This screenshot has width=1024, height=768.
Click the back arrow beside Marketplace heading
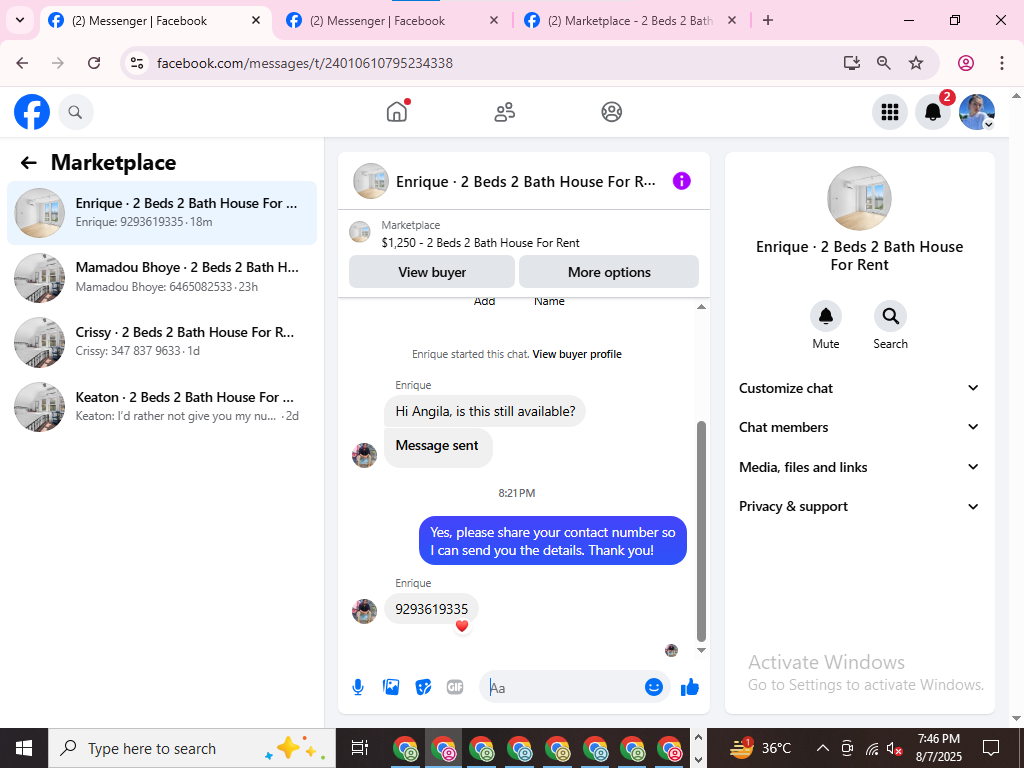pos(28,163)
